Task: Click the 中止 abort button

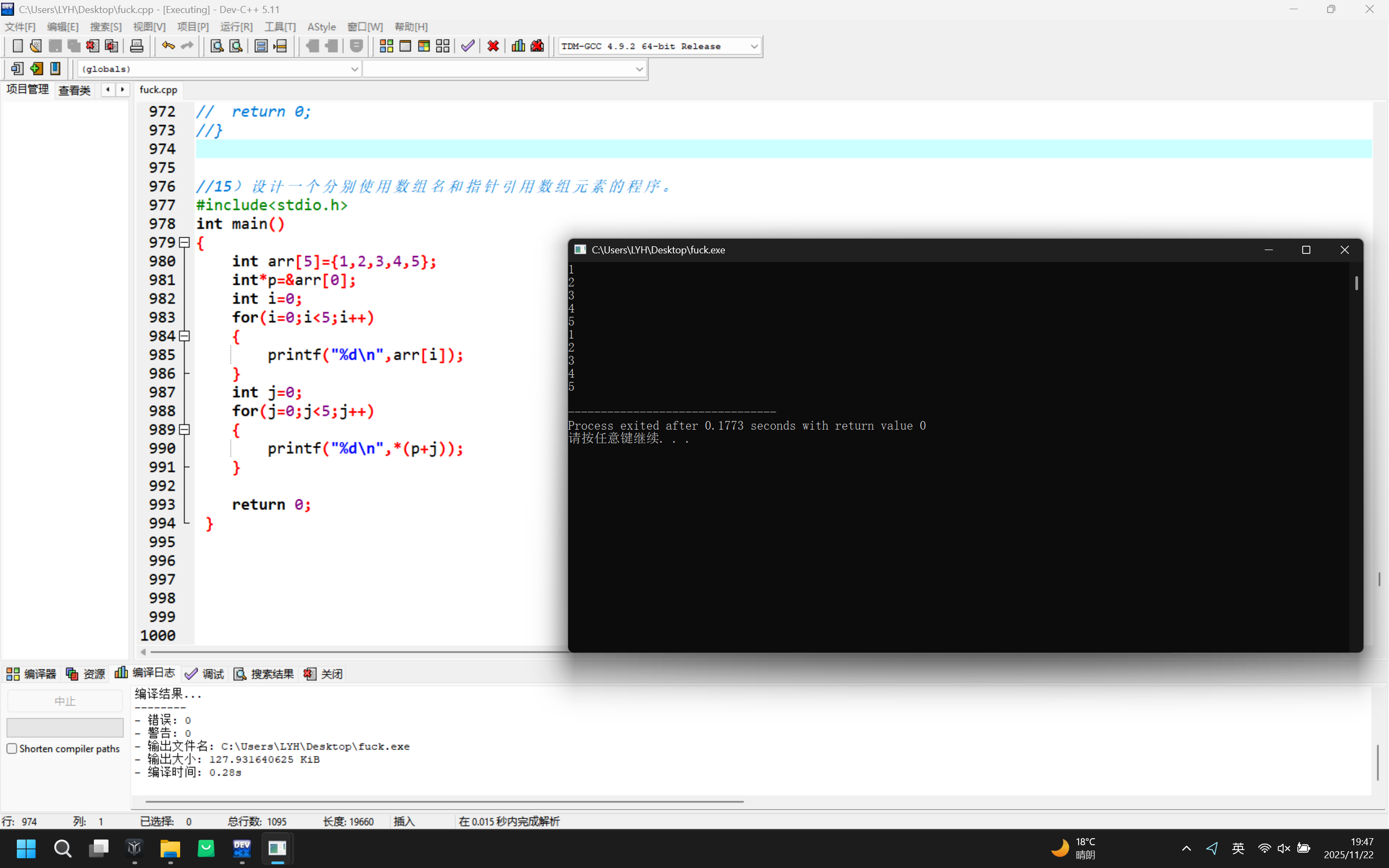Action: click(65, 701)
